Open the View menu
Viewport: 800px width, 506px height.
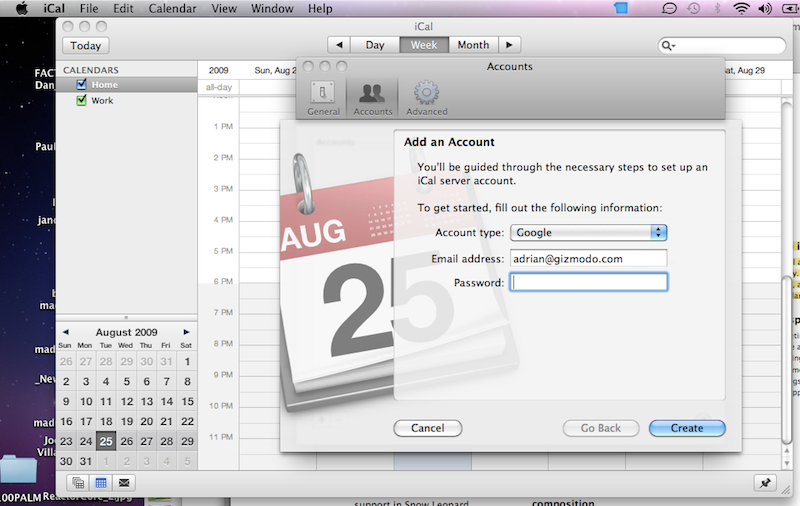(224, 8)
